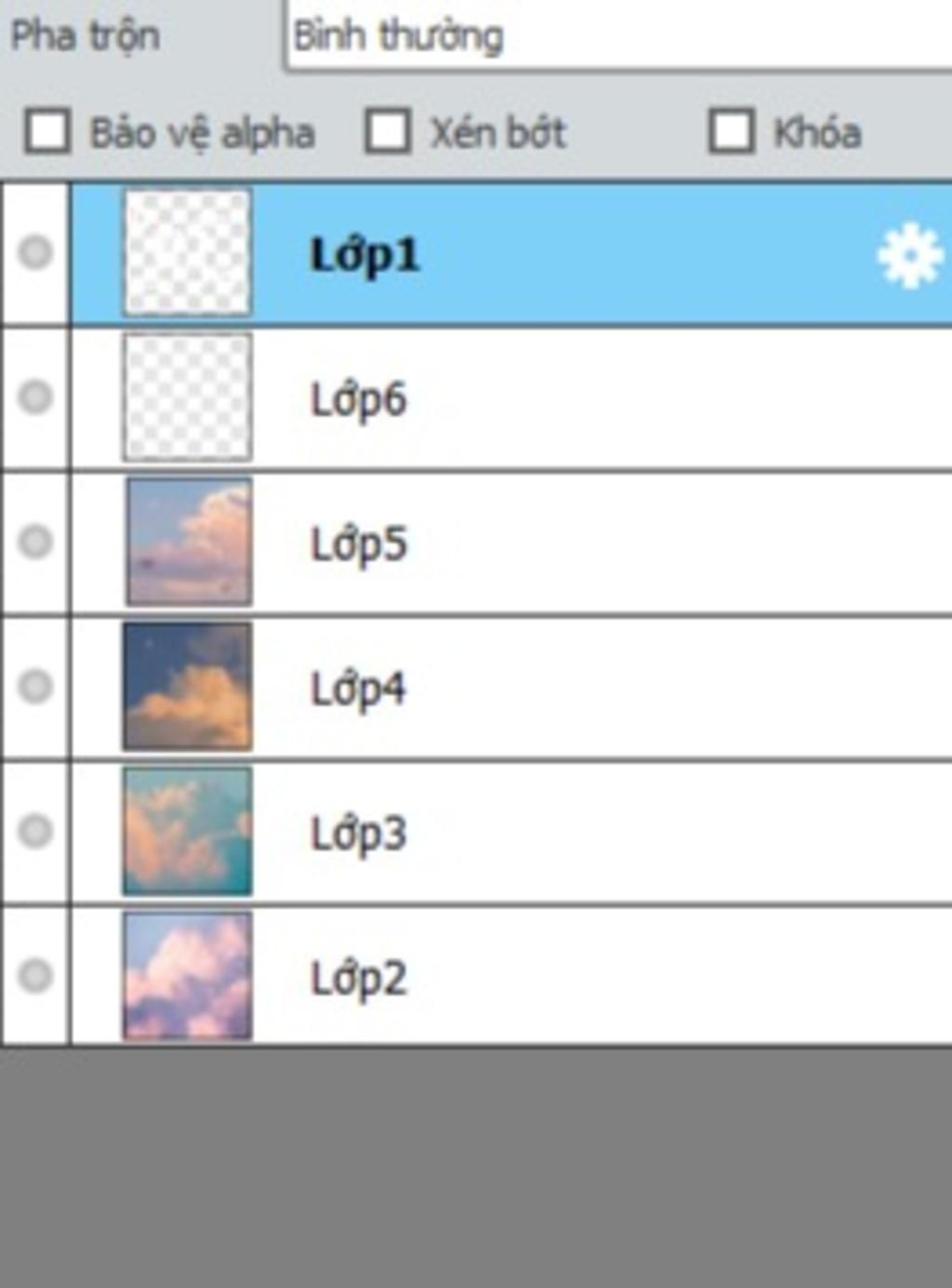The width and height of the screenshot is (952, 1288).
Task: Click the Lớp3 teal sky thumbnail
Action: pyautogui.click(x=187, y=831)
